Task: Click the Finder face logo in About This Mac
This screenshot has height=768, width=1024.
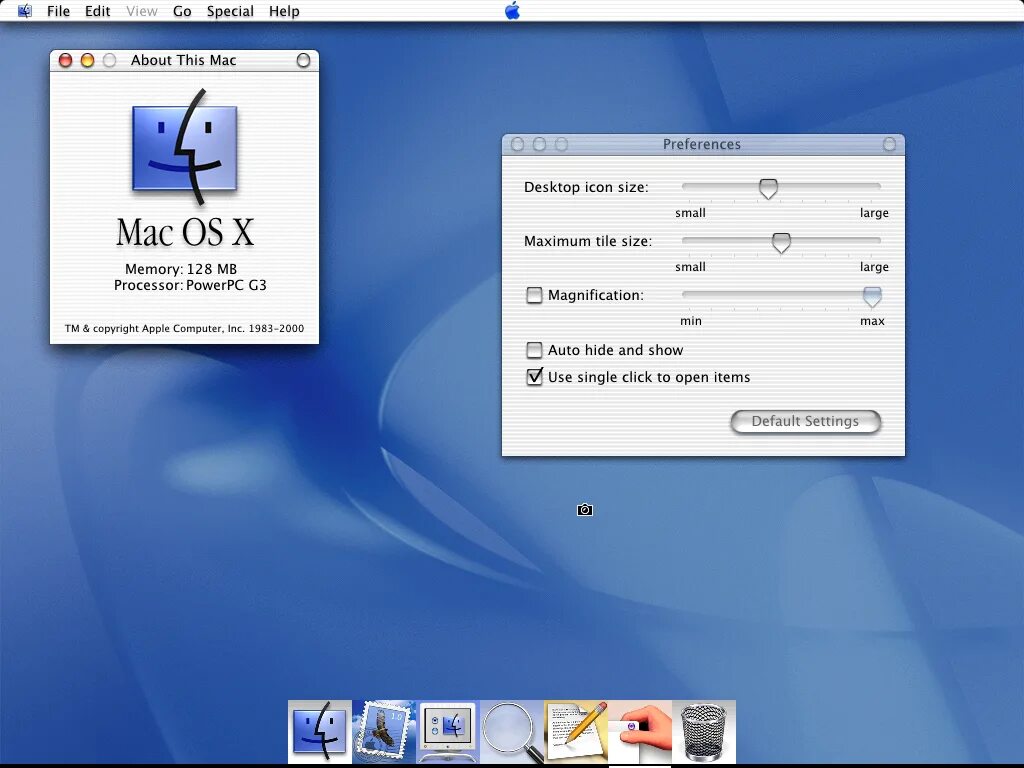Action: click(185, 147)
